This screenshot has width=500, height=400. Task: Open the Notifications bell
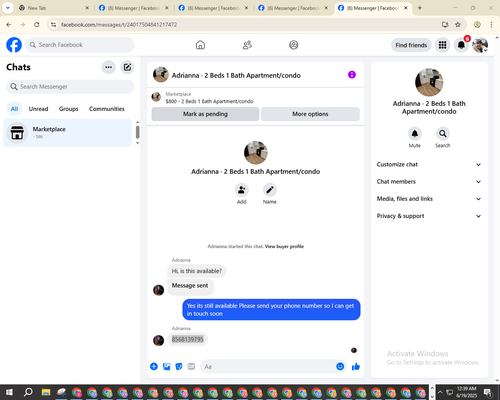tap(461, 45)
